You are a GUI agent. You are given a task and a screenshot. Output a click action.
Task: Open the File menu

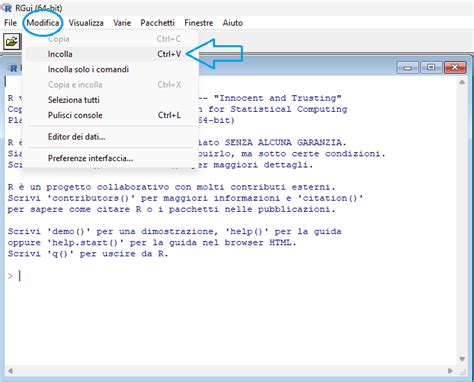(x=10, y=23)
